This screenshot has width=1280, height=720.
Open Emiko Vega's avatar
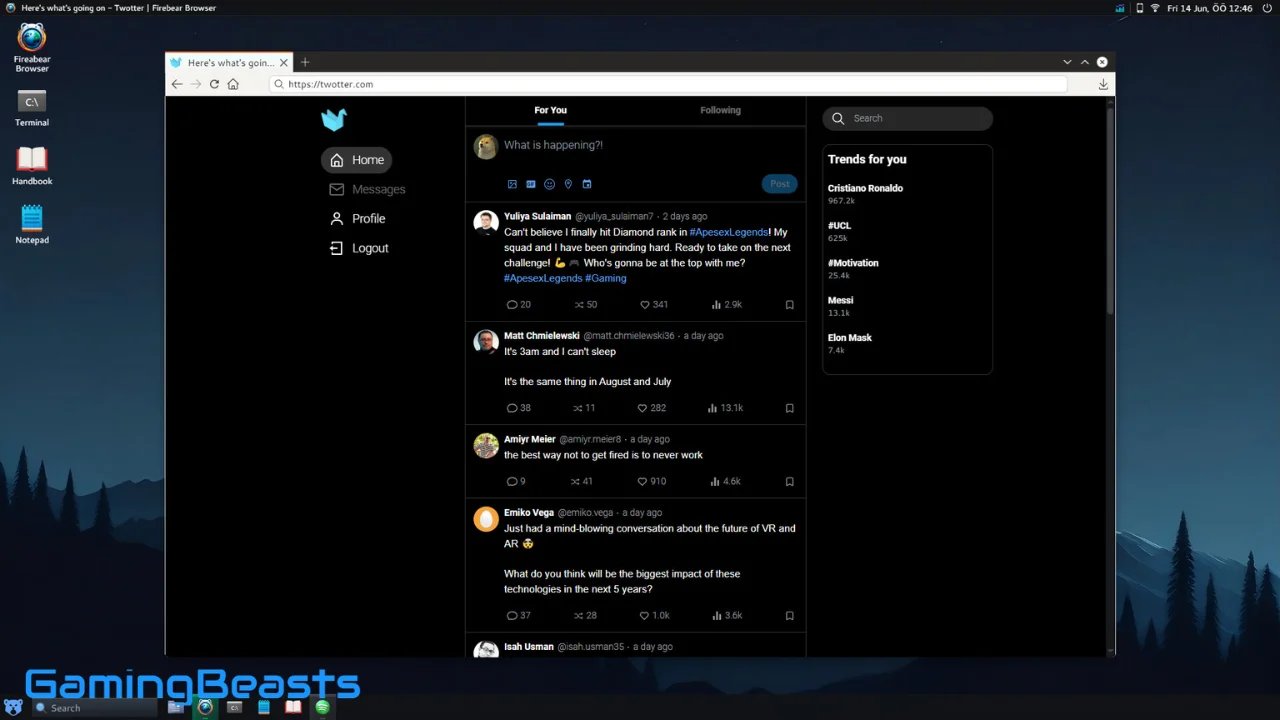486,519
